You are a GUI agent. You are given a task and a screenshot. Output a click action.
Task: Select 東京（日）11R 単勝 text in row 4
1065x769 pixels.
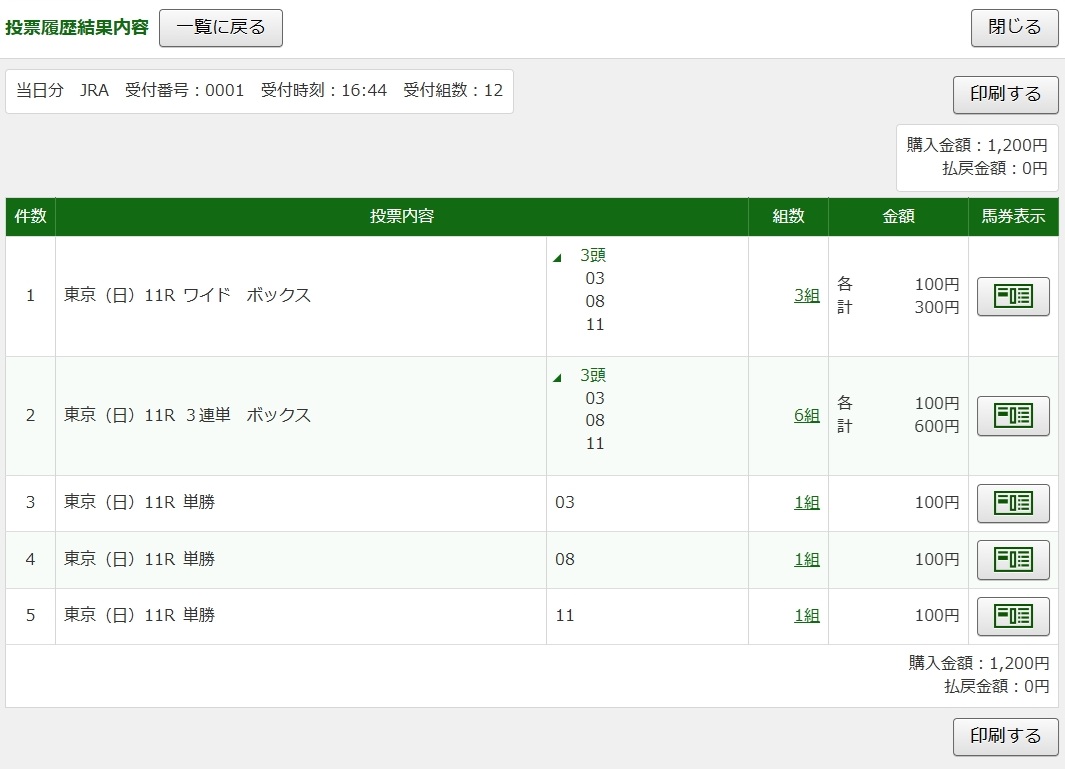tap(139, 559)
